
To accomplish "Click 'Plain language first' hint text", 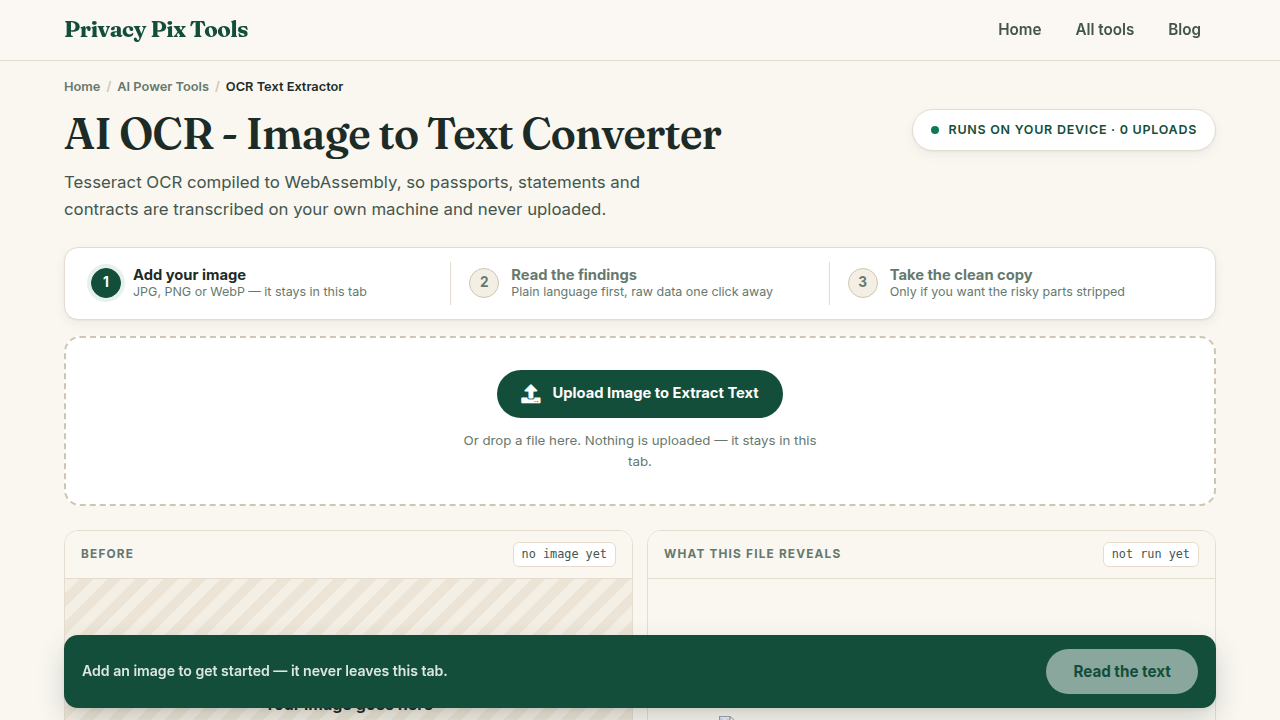I will click(x=642, y=292).
